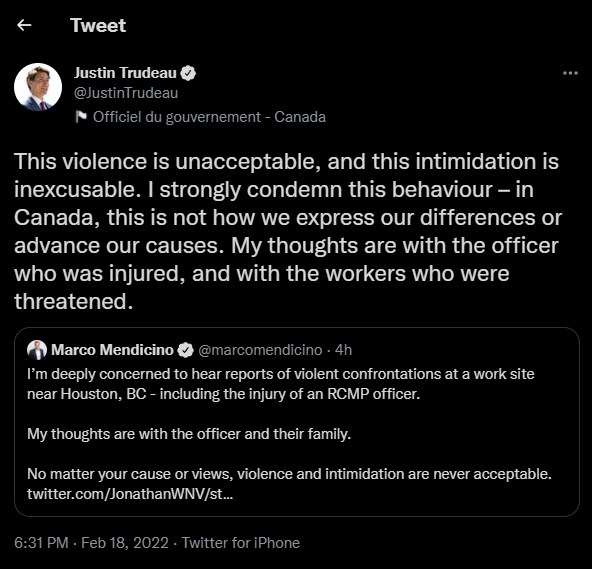
Task: Click the main tweet text about violence
Action: click(x=288, y=231)
